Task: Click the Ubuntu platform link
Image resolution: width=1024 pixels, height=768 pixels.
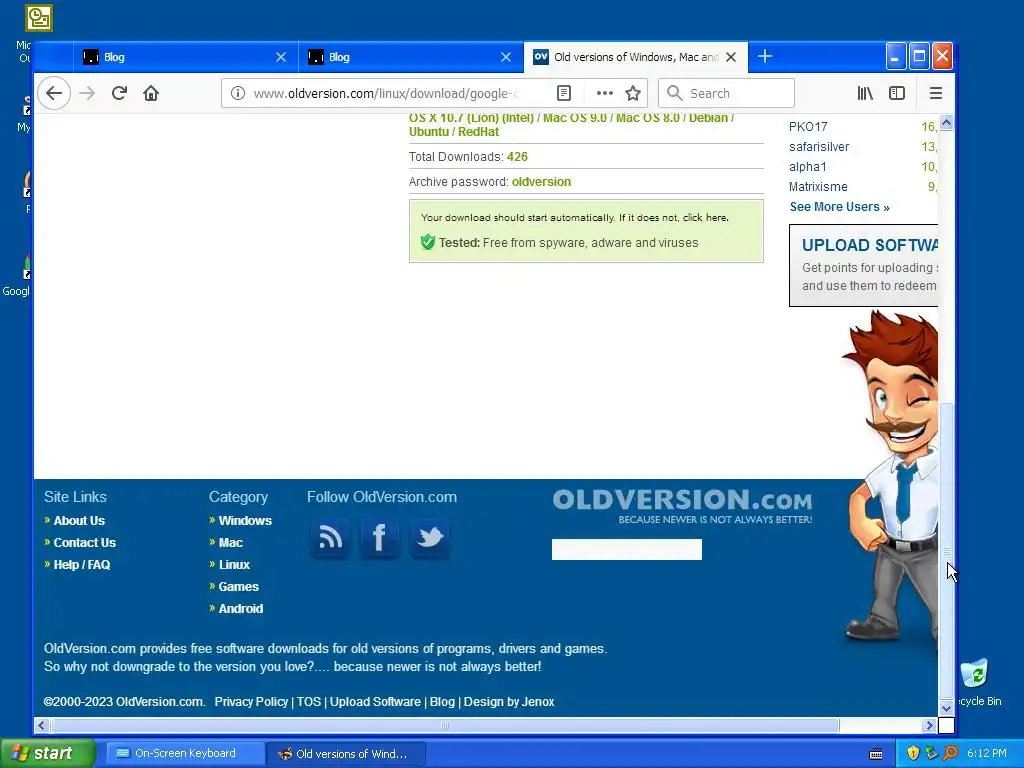Action: (x=428, y=132)
